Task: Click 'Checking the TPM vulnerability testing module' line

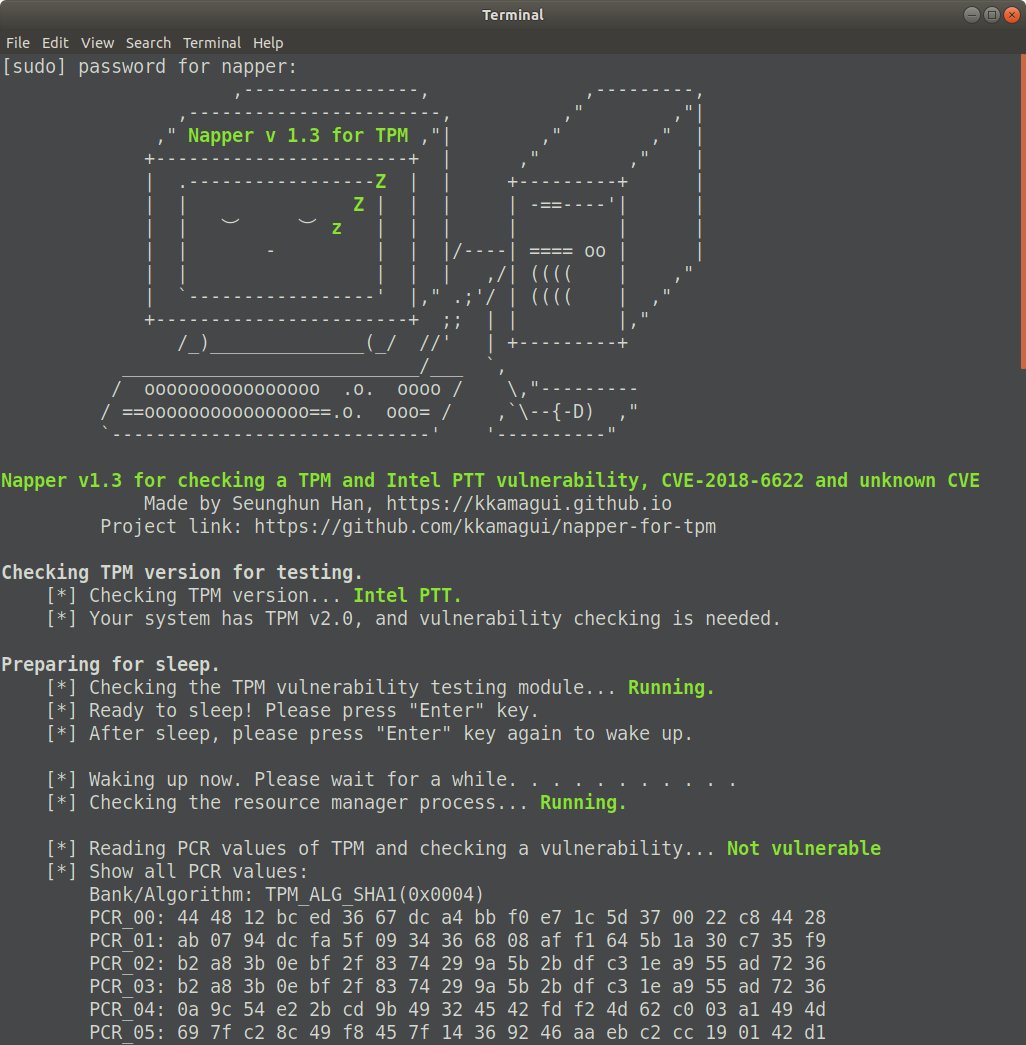Action: 380,688
